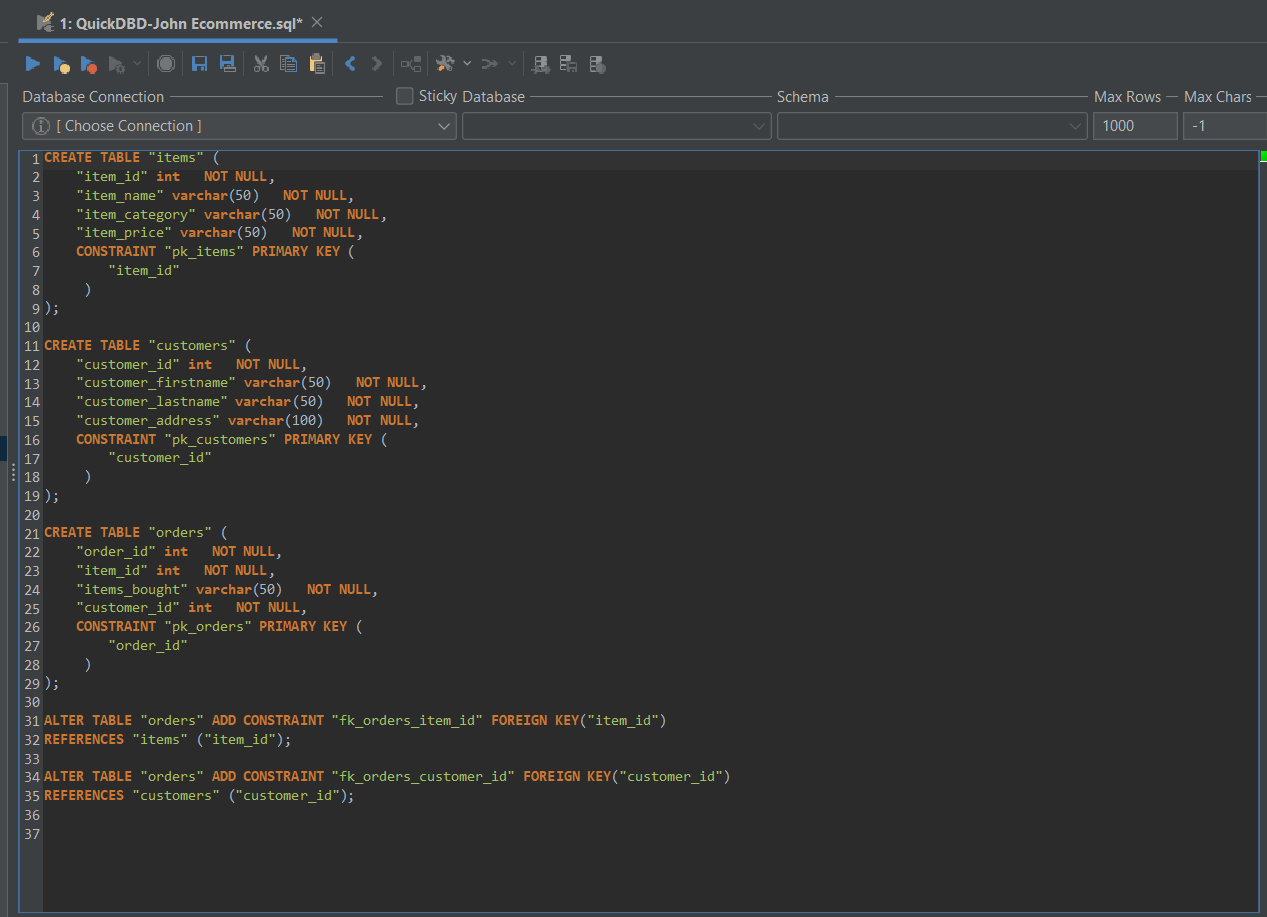Image resolution: width=1267 pixels, height=917 pixels.
Task: Click the Max Rows input field
Action: pyautogui.click(x=1135, y=126)
